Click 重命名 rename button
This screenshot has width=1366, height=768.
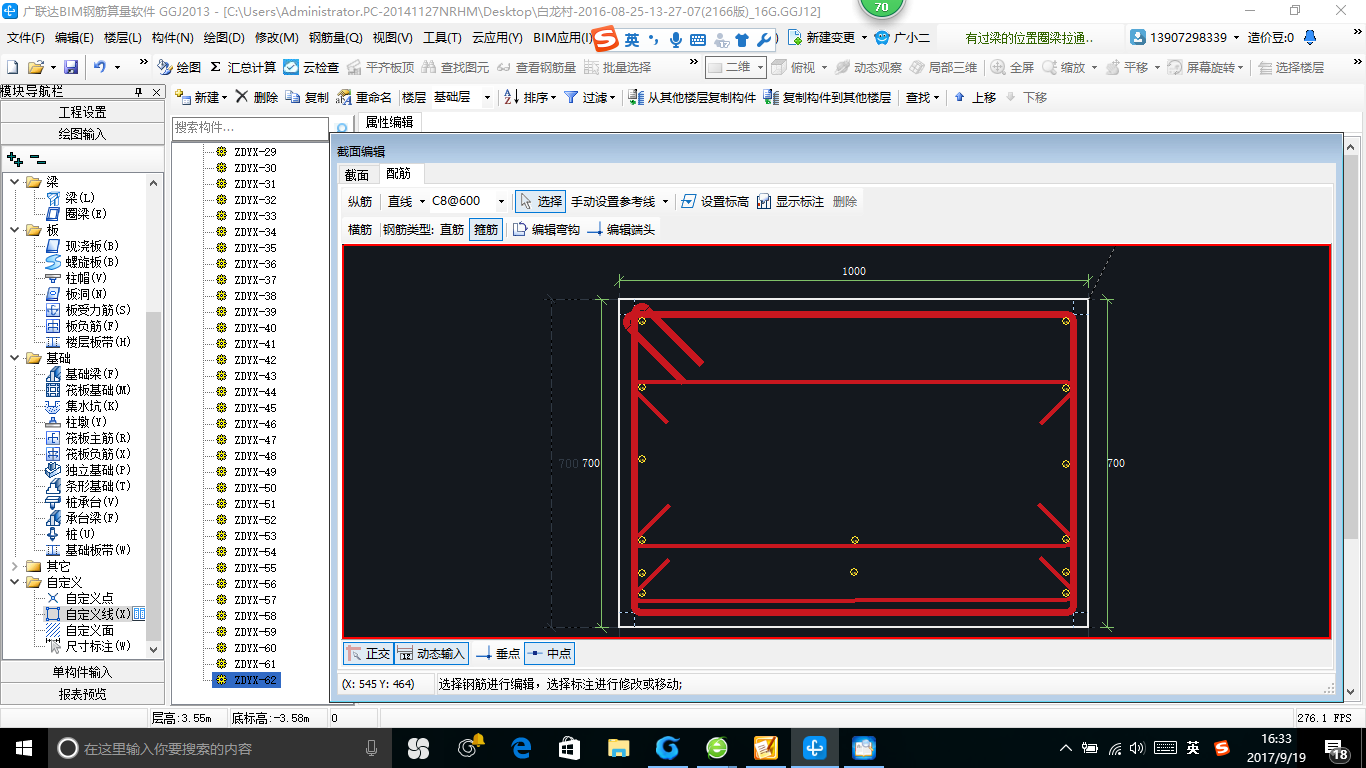(x=365, y=97)
